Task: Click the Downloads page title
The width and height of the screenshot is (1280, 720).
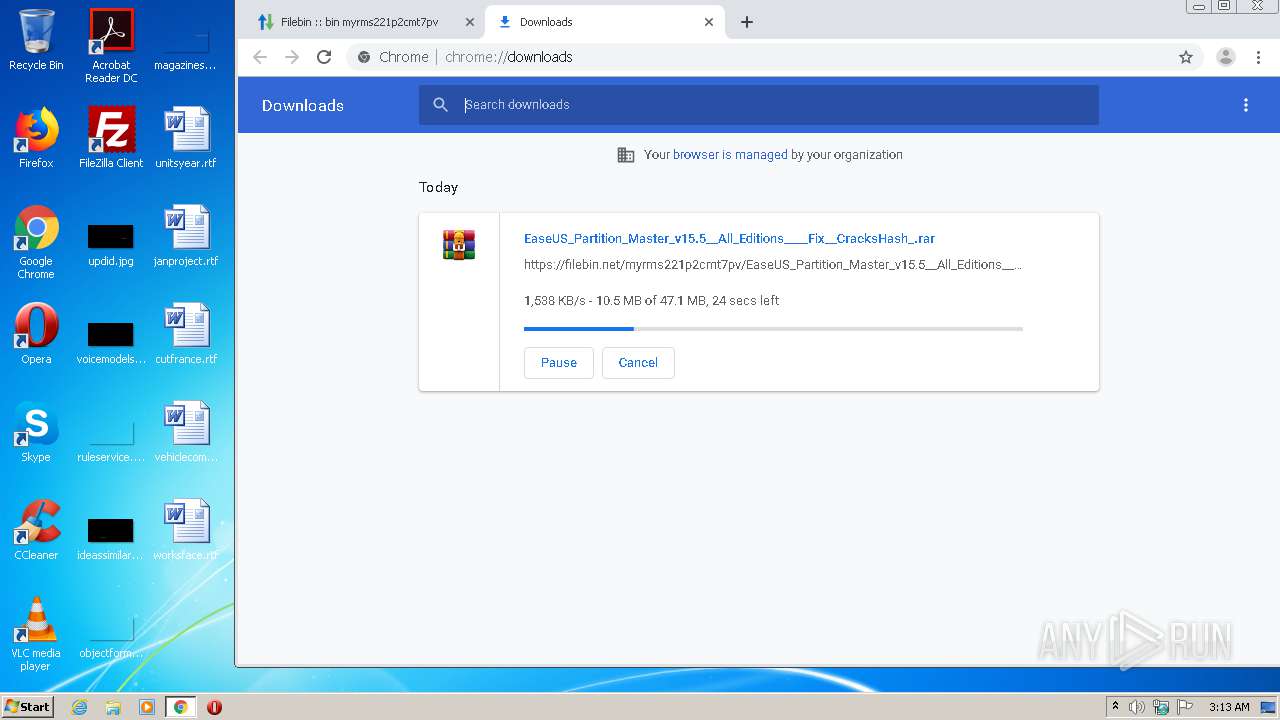Action: 303,105
